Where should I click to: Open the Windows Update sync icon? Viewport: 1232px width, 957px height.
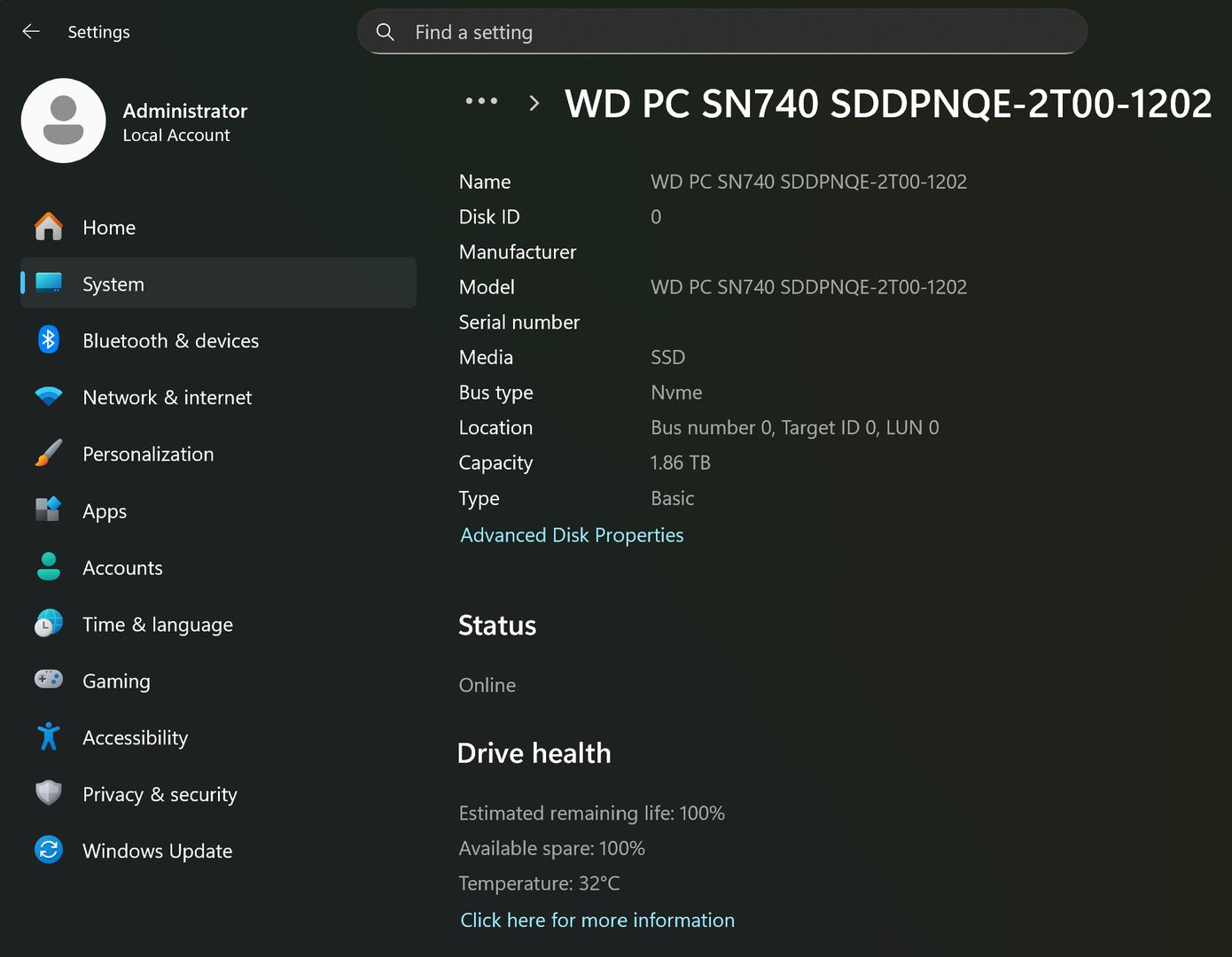[49, 850]
